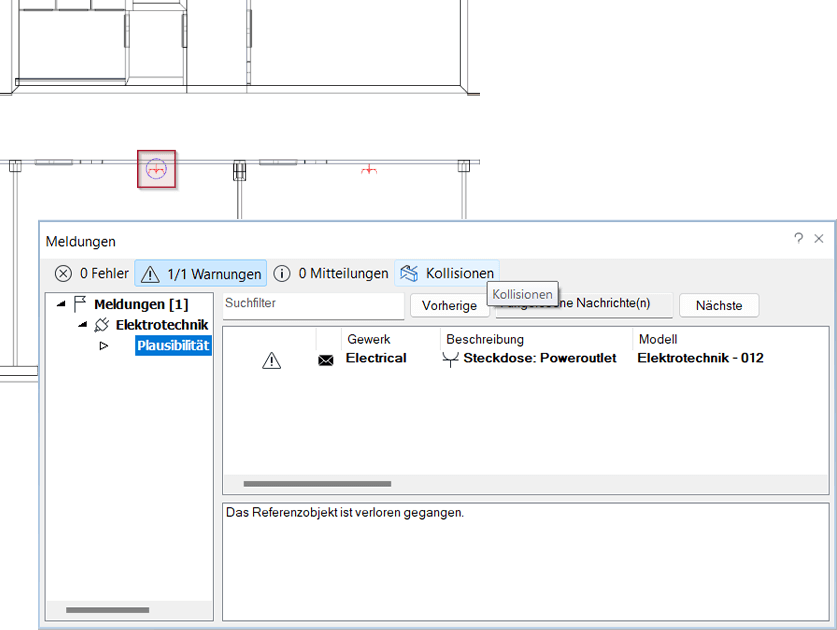Collapse the Meldungen [1] tree node
The image size is (837, 630).
61,304
